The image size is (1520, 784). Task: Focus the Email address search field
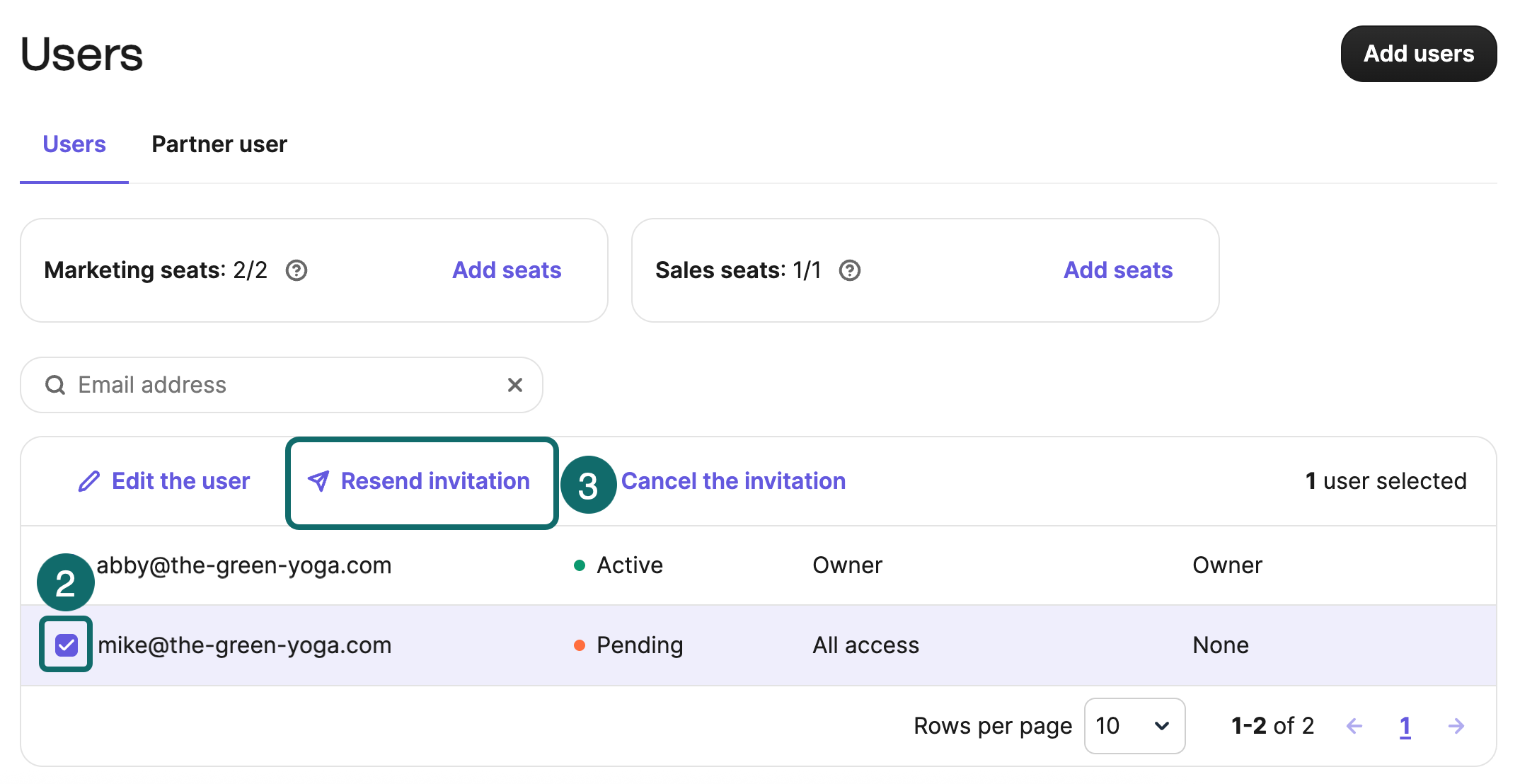tap(283, 385)
